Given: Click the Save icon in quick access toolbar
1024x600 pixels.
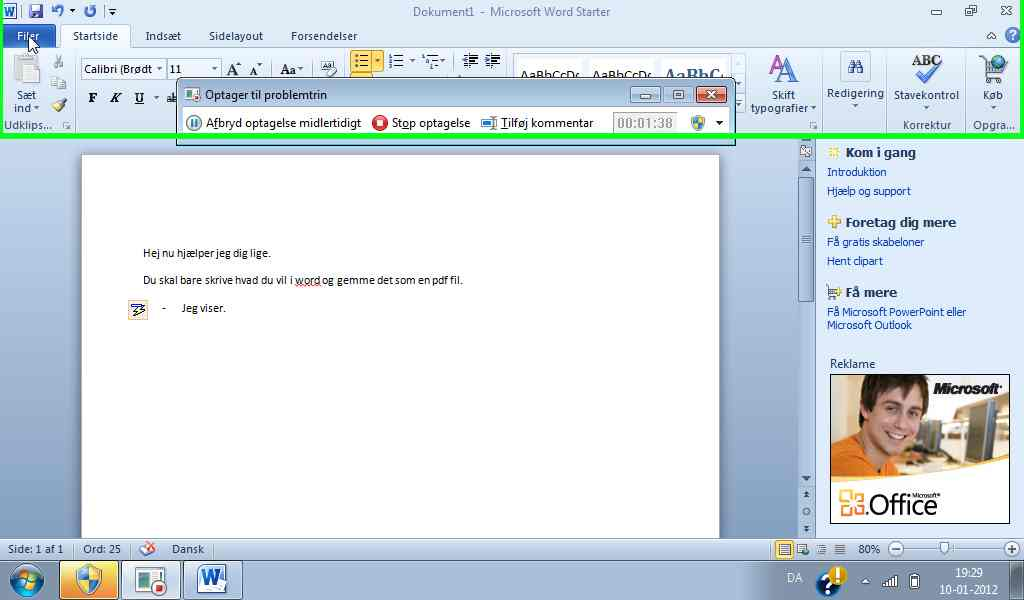Looking at the screenshot, I should coord(35,10).
